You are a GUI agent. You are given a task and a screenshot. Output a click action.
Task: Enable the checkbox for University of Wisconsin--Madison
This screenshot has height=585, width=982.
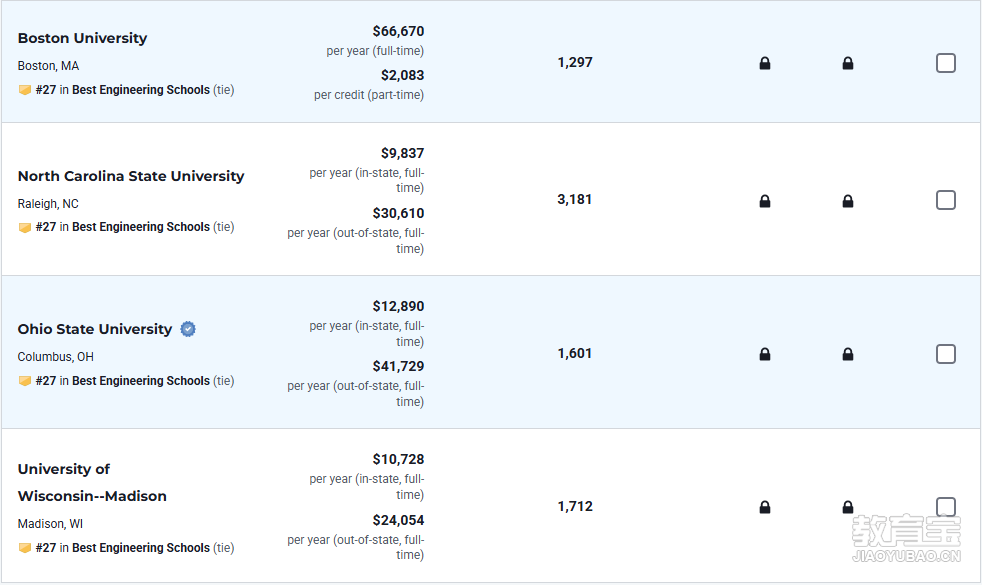tap(946, 507)
